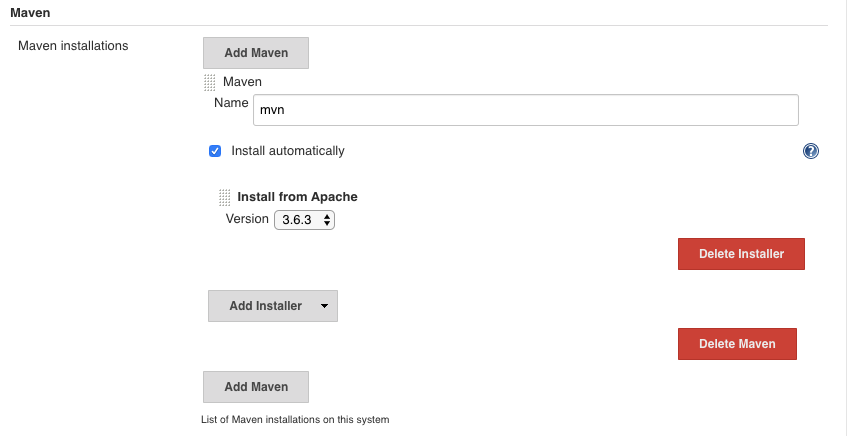Uncheck the Install automatically checkbox
Image resolution: width=847 pixels, height=436 pixels.
pos(215,151)
